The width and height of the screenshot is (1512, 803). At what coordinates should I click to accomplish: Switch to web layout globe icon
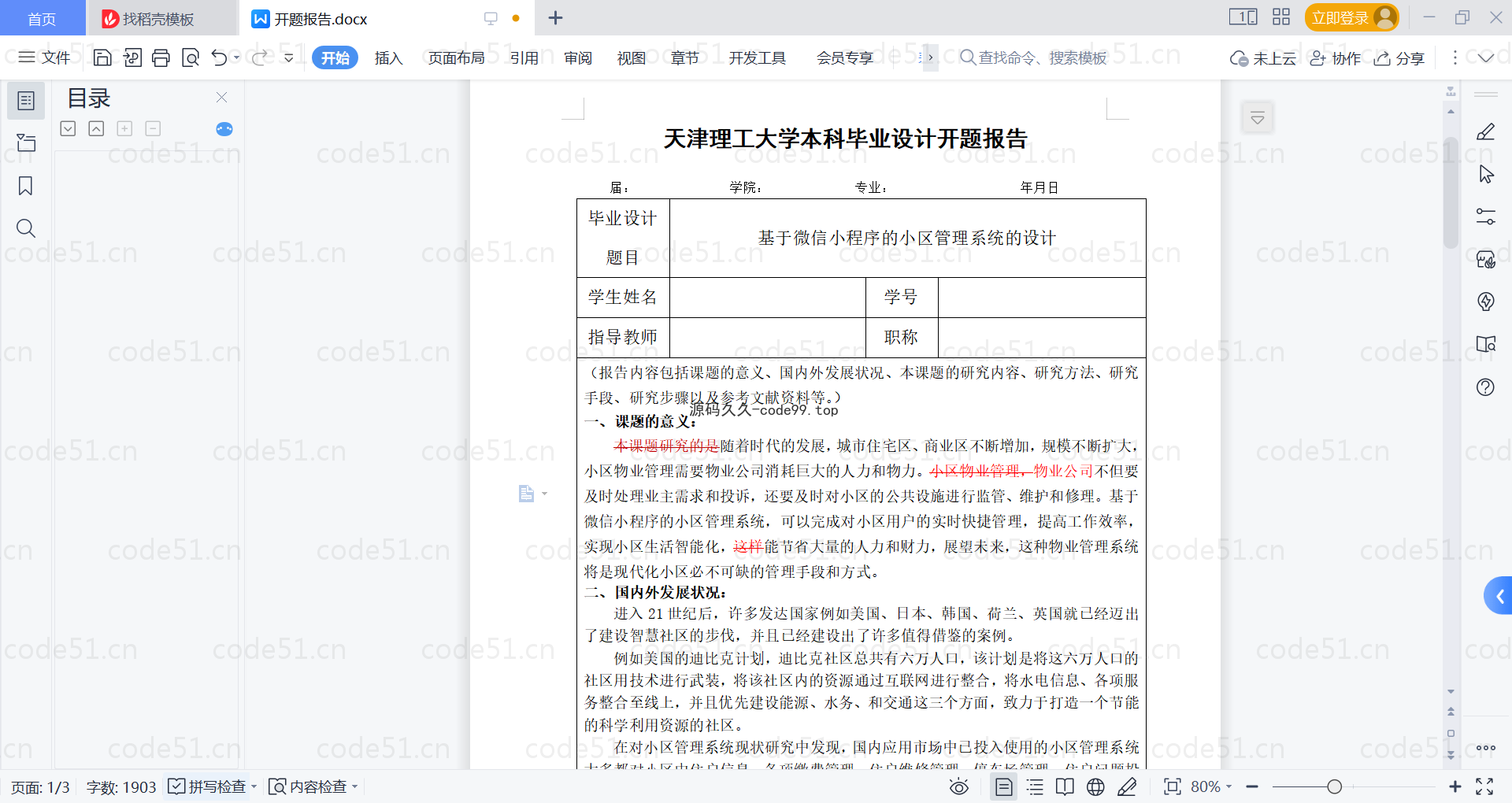point(1095,786)
